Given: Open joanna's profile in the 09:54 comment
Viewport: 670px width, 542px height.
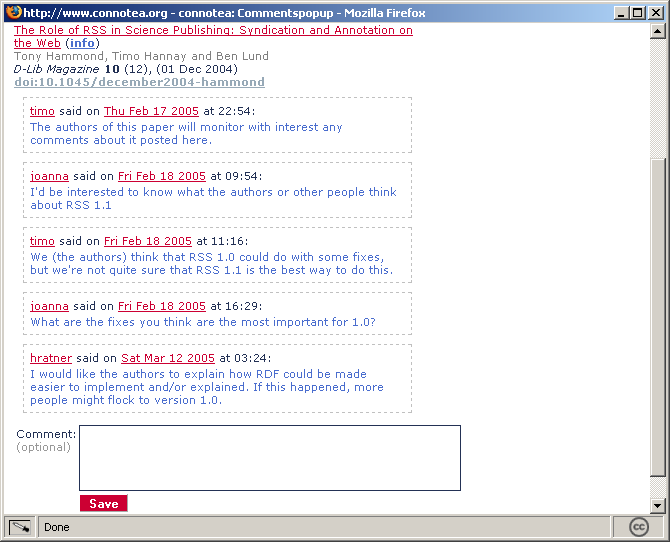Looking at the screenshot, I should point(49,176).
